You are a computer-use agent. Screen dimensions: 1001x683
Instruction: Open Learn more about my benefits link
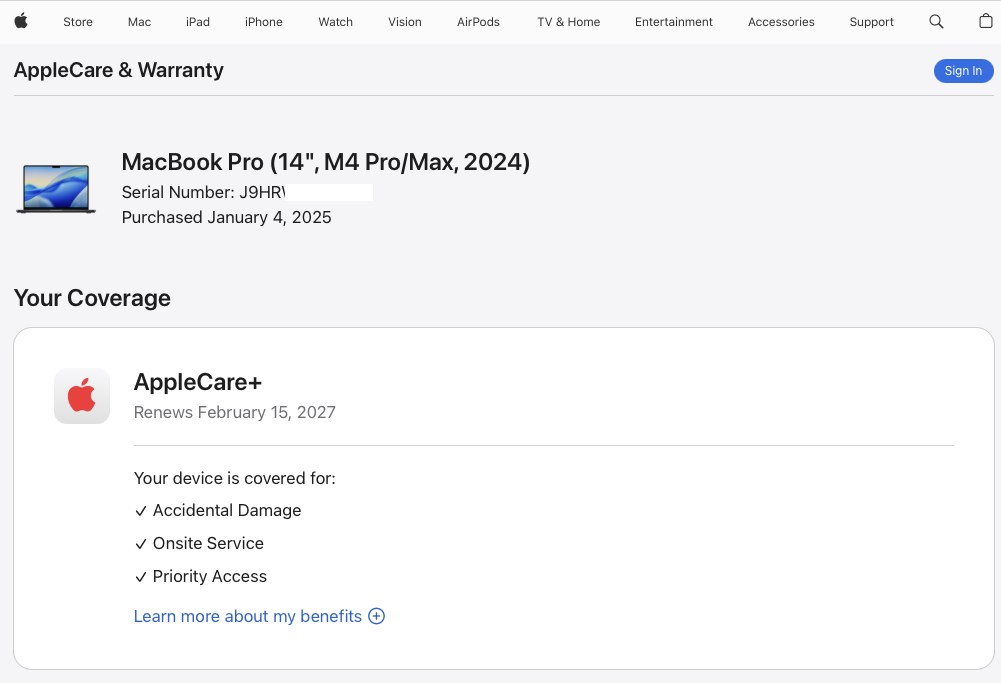pos(248,616)
